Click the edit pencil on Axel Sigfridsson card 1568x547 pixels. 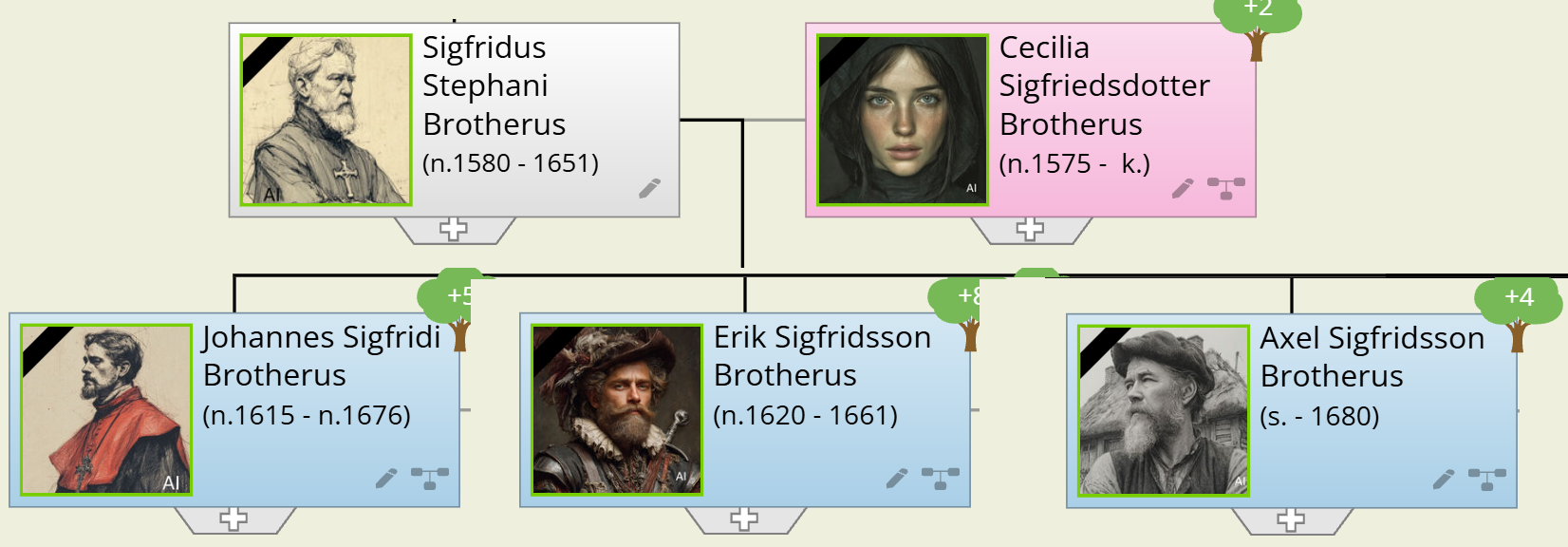(1444, 481)
